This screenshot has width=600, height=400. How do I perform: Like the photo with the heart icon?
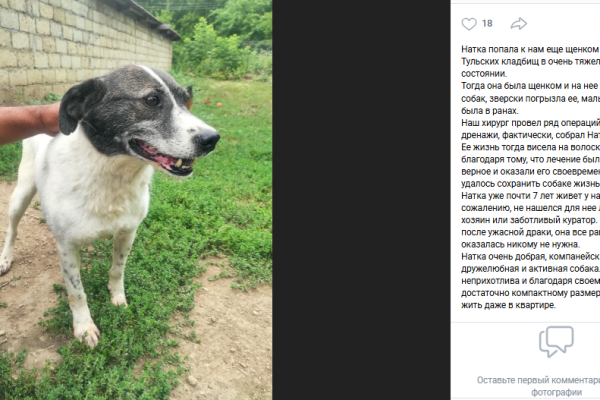point(469,24)
